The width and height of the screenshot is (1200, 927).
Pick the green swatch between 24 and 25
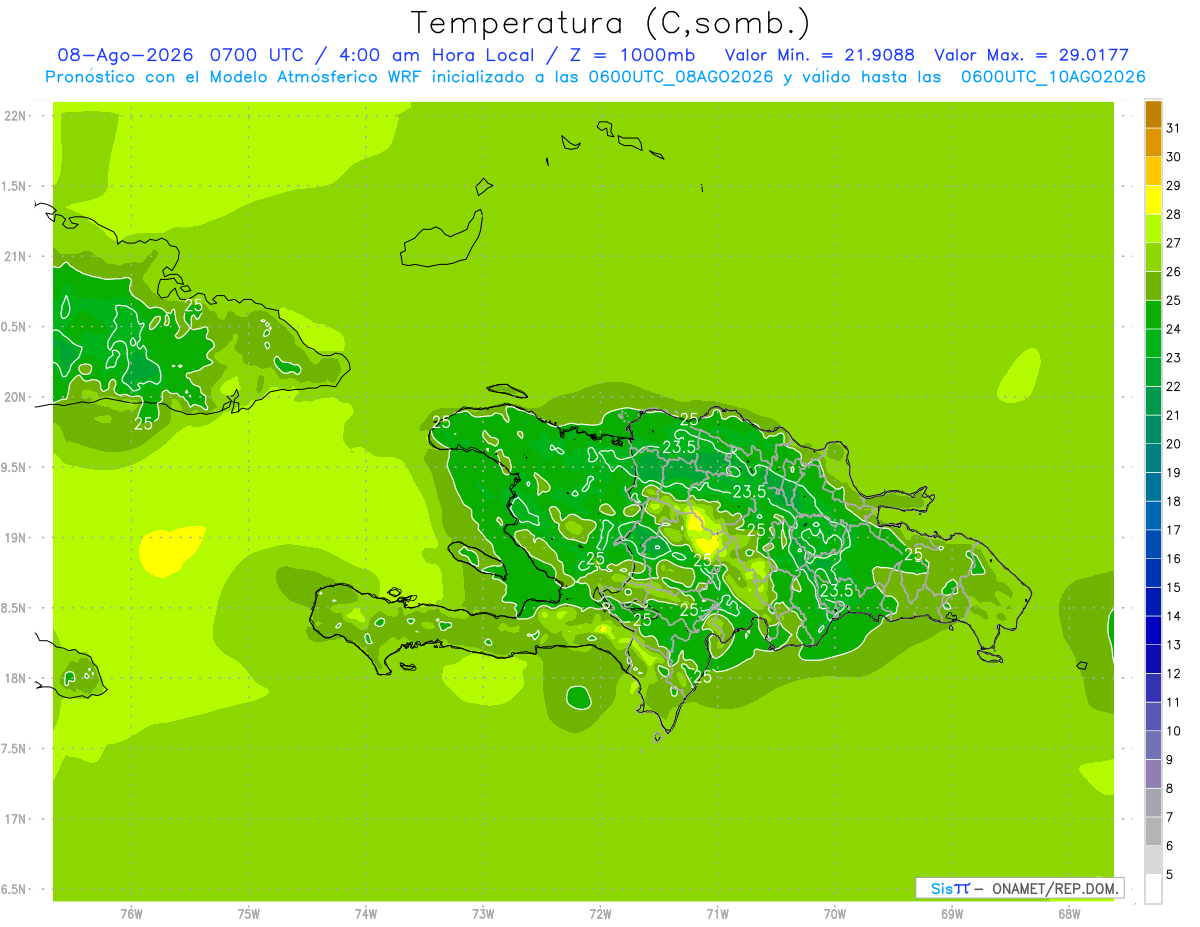[x=1153, y=314]
